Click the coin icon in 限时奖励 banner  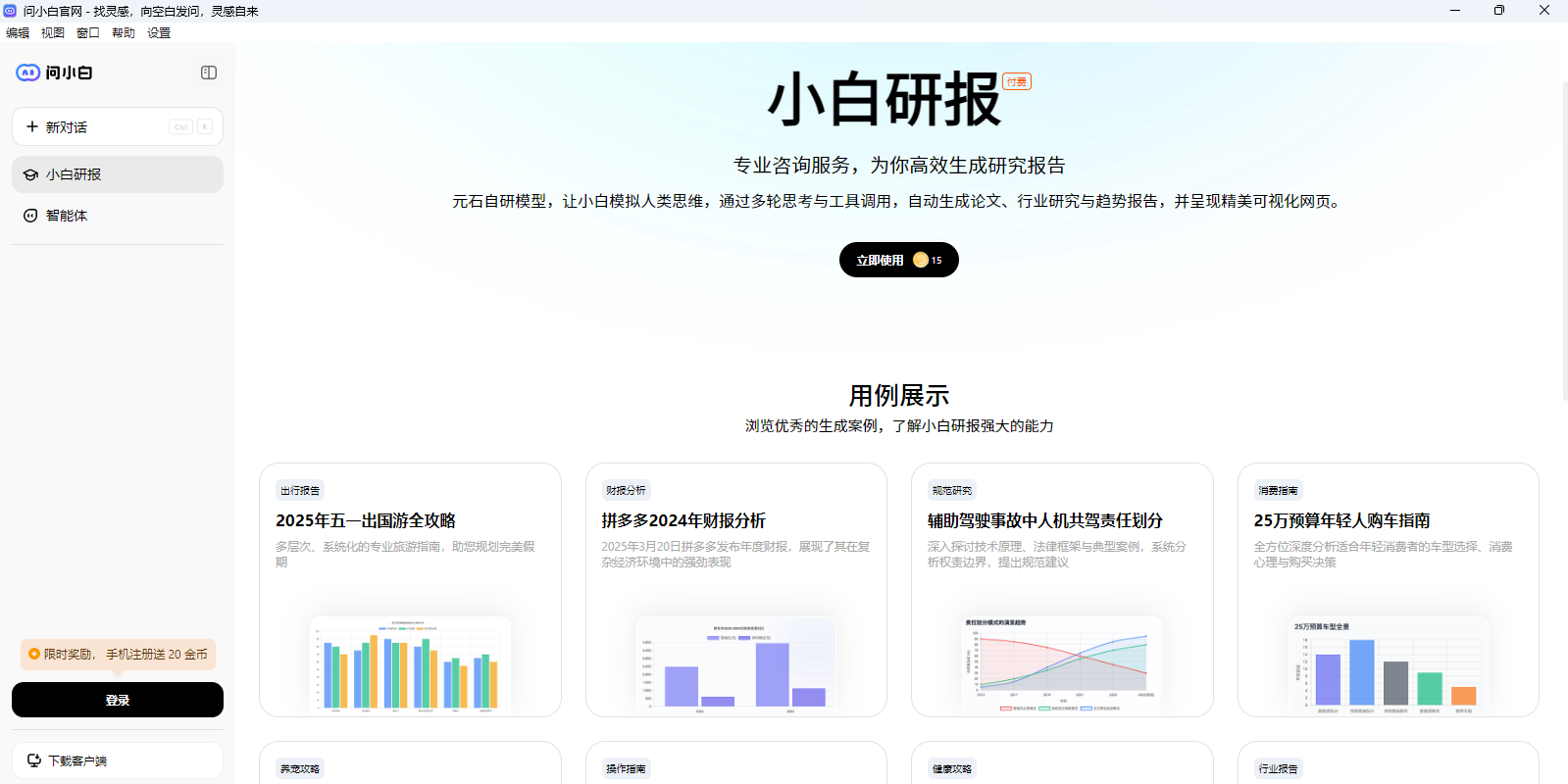pyautogui.click(x=34, y=654)
